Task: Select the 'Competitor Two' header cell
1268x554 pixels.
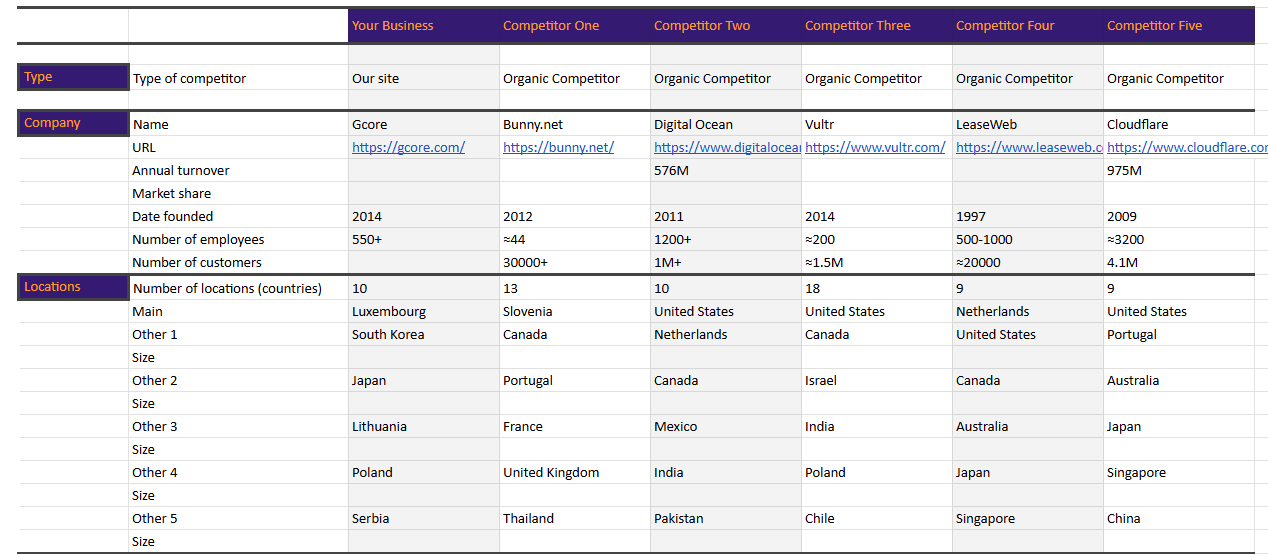Action: [726, 26]
